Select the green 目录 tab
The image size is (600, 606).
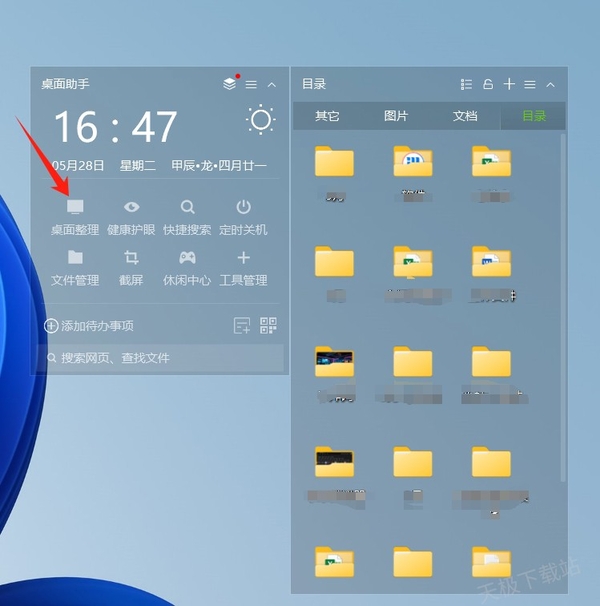point(534,116)
